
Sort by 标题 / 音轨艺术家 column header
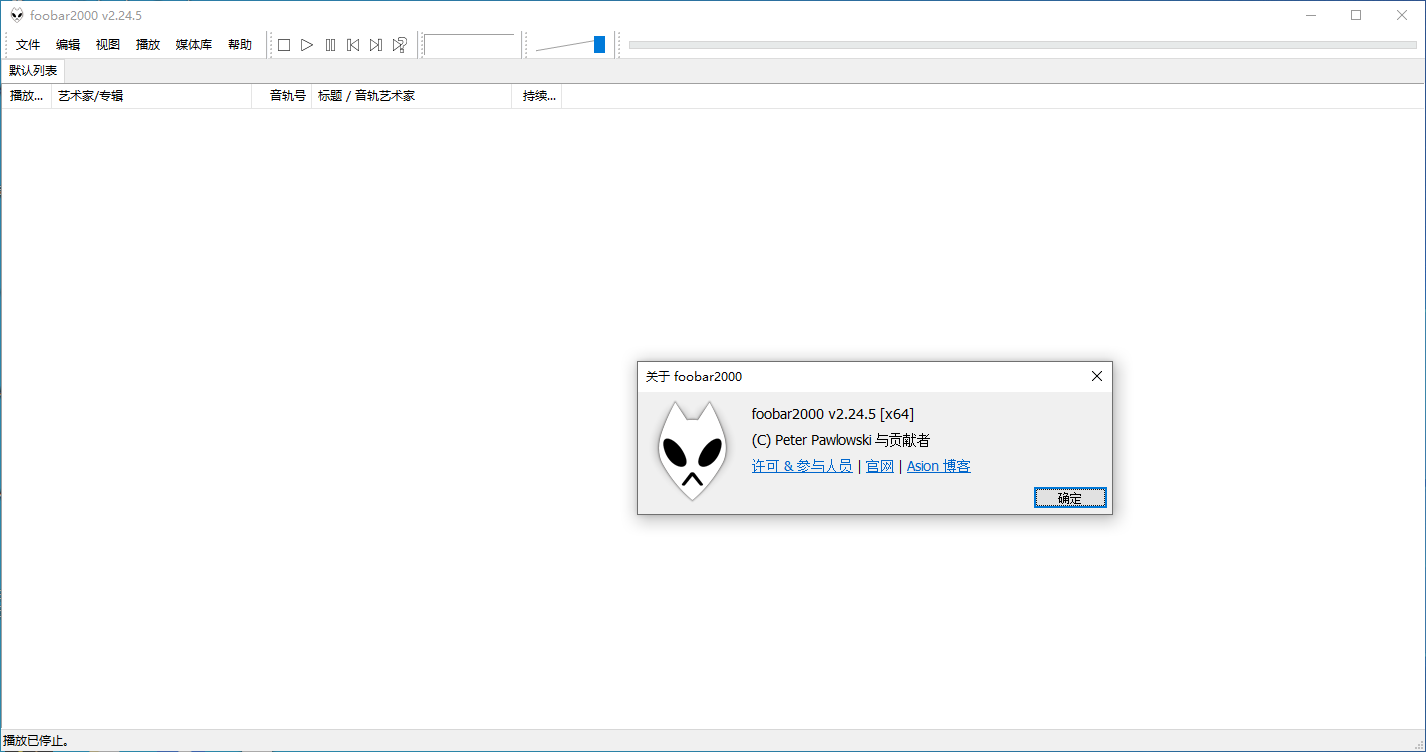[412, 96]
